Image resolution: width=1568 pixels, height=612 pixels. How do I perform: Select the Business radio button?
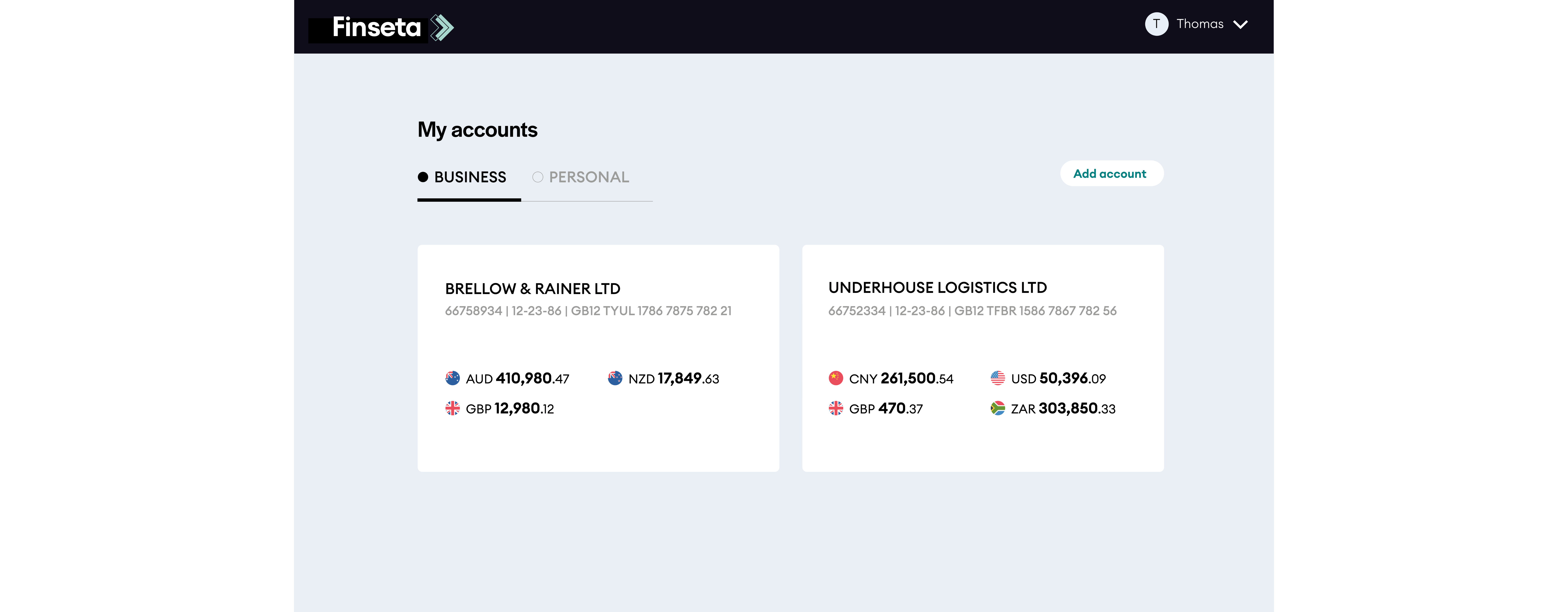coord(423,177)
